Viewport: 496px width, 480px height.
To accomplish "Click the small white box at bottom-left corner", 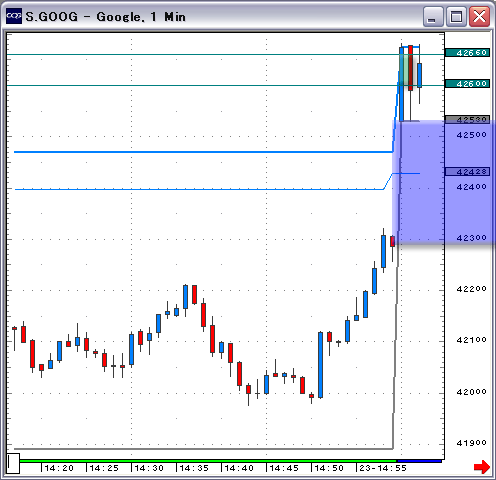I will (x=13, y=463).
